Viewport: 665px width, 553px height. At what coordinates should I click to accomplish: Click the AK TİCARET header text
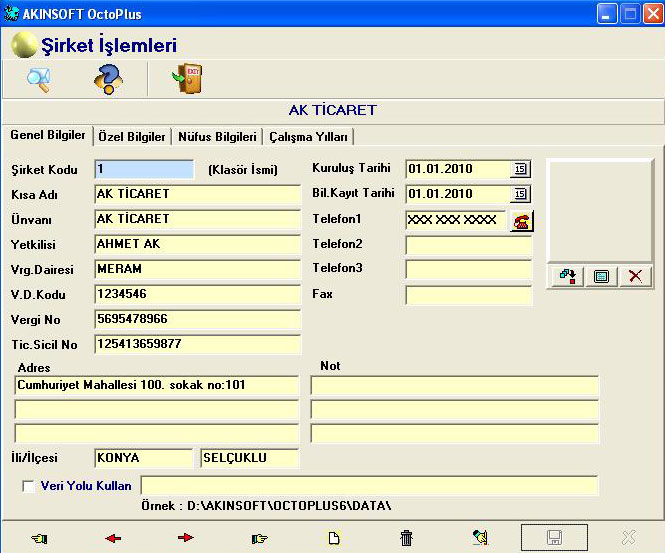[x=332, y=110]
